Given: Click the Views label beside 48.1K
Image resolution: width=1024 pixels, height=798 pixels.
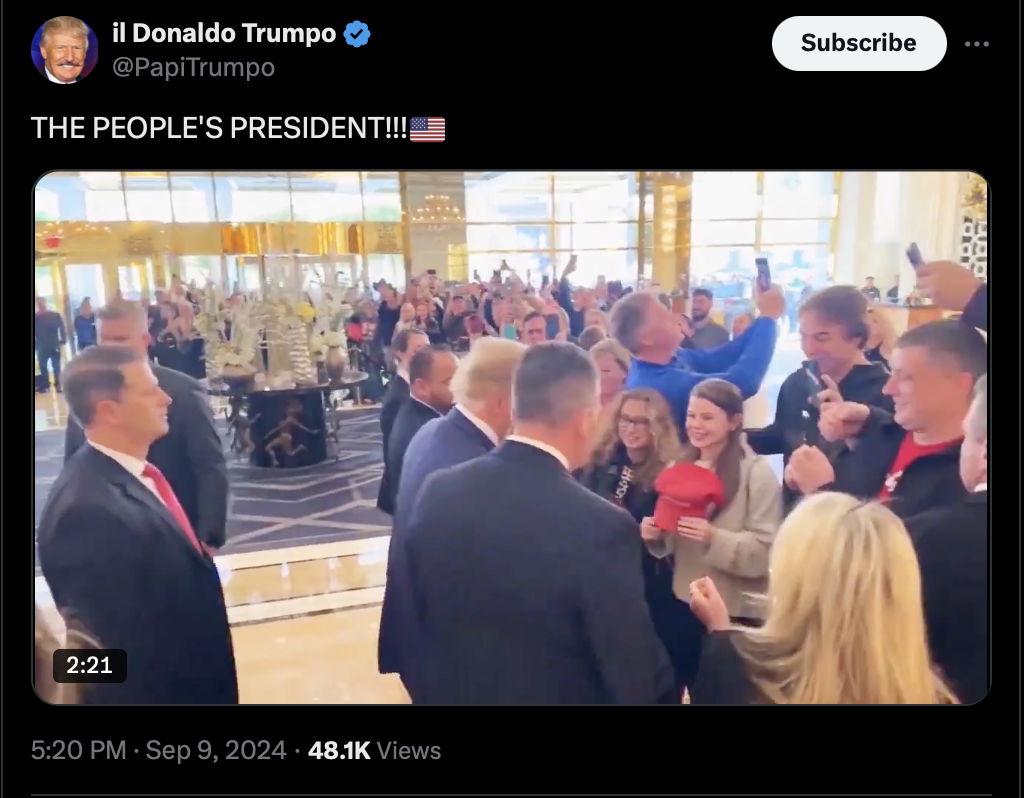Looking at the screenshot, I should click(409, 750).
